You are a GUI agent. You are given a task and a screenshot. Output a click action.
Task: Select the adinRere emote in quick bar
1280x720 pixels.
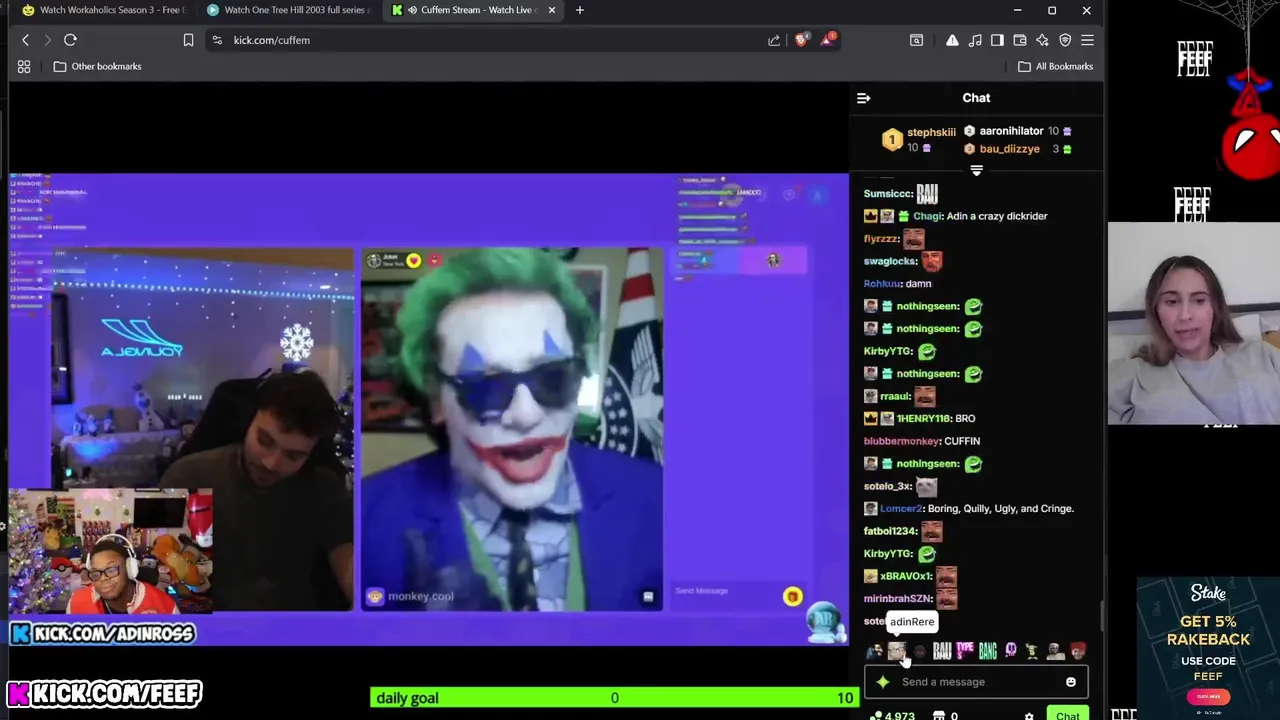[x=897, y=652]
